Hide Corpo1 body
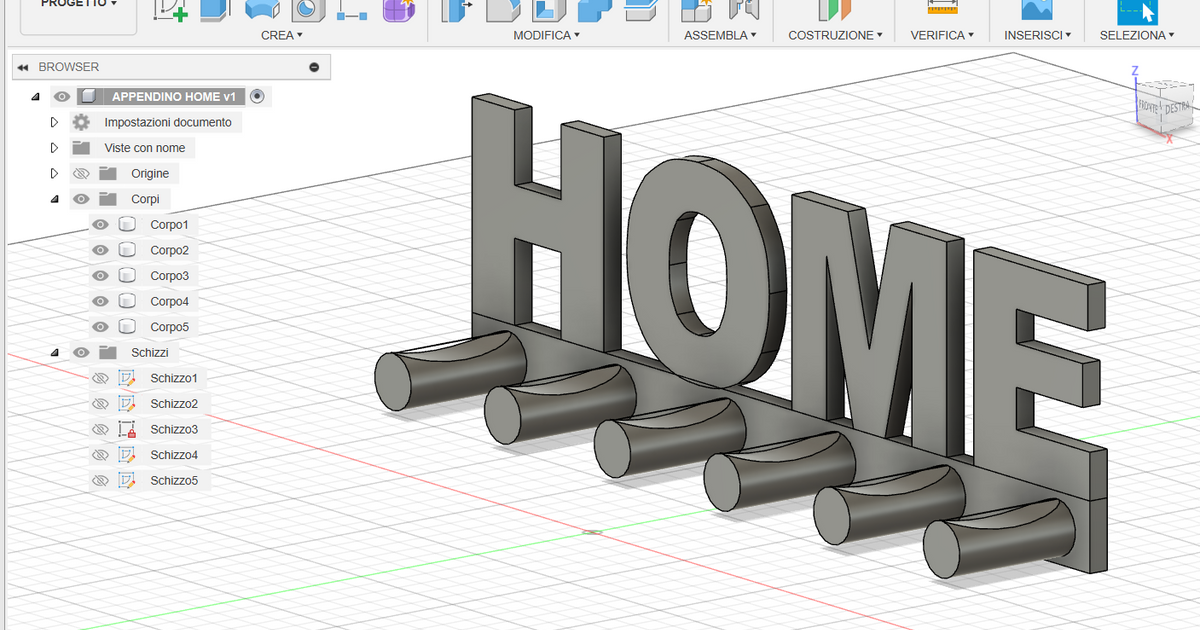Screen dimensions: 1200x630 pos(100,224)
